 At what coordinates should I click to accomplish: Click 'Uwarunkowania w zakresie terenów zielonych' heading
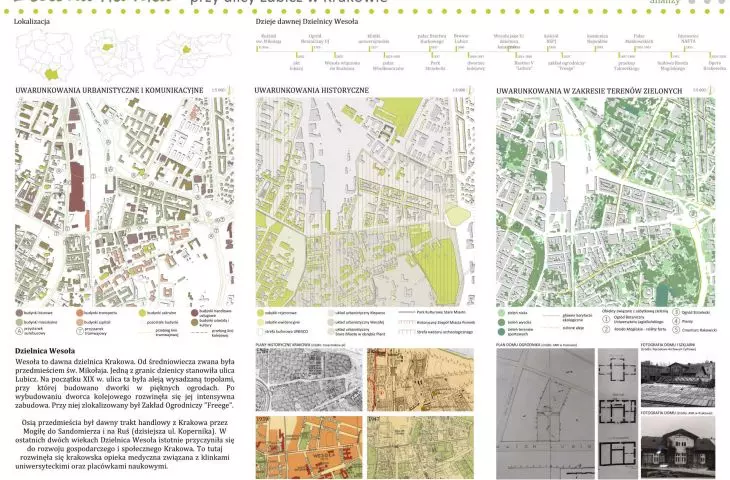click(589, 91)
